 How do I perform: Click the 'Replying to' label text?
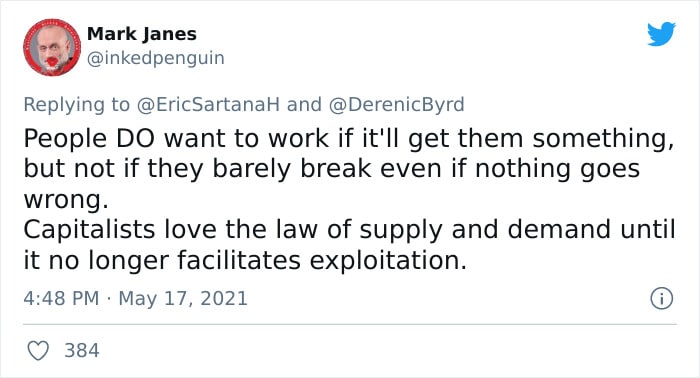tap(76, 104)
